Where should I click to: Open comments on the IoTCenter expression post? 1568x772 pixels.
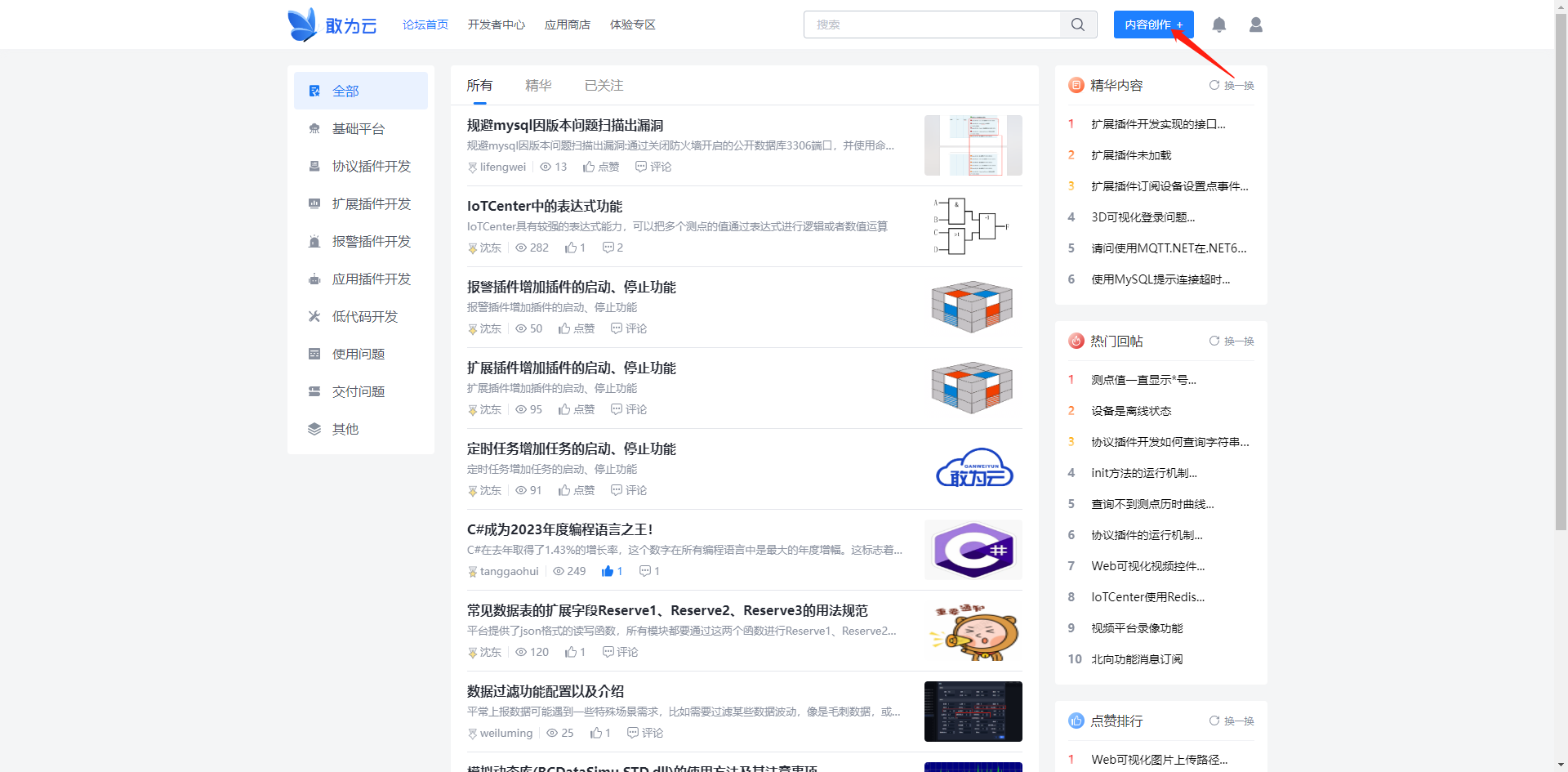(x=612, y=248)
